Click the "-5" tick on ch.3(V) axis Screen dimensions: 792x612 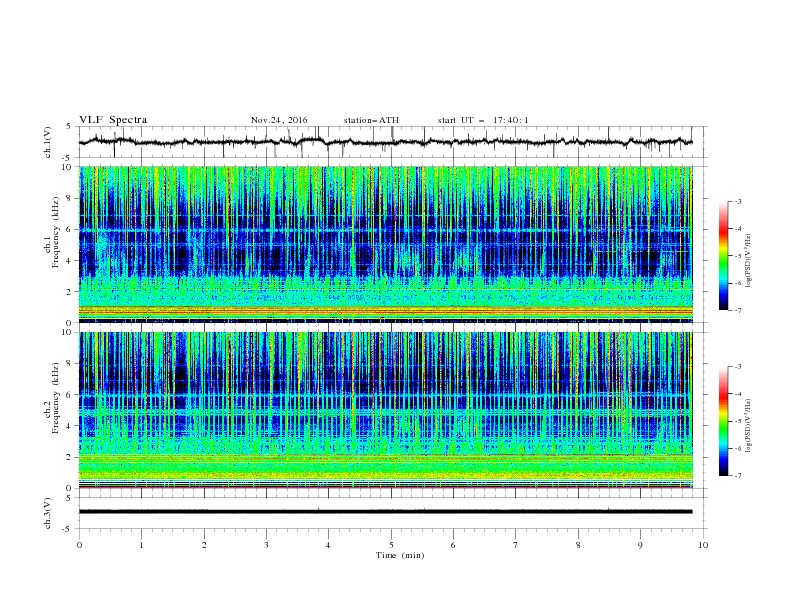pyautogui.click(x=66, y=529)
